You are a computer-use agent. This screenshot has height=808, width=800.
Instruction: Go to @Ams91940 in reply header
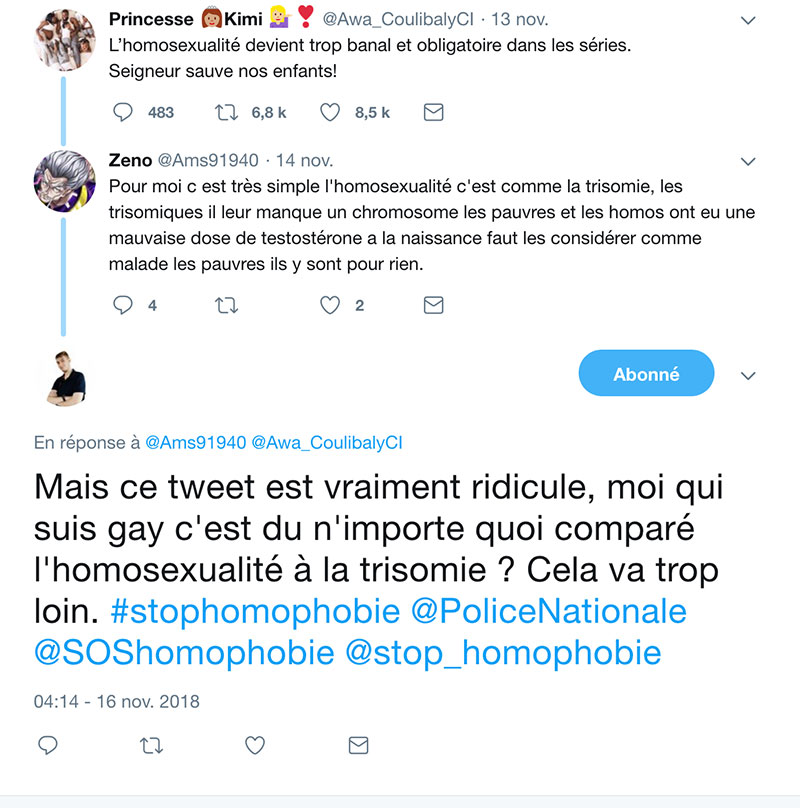(x=196, y=442)
